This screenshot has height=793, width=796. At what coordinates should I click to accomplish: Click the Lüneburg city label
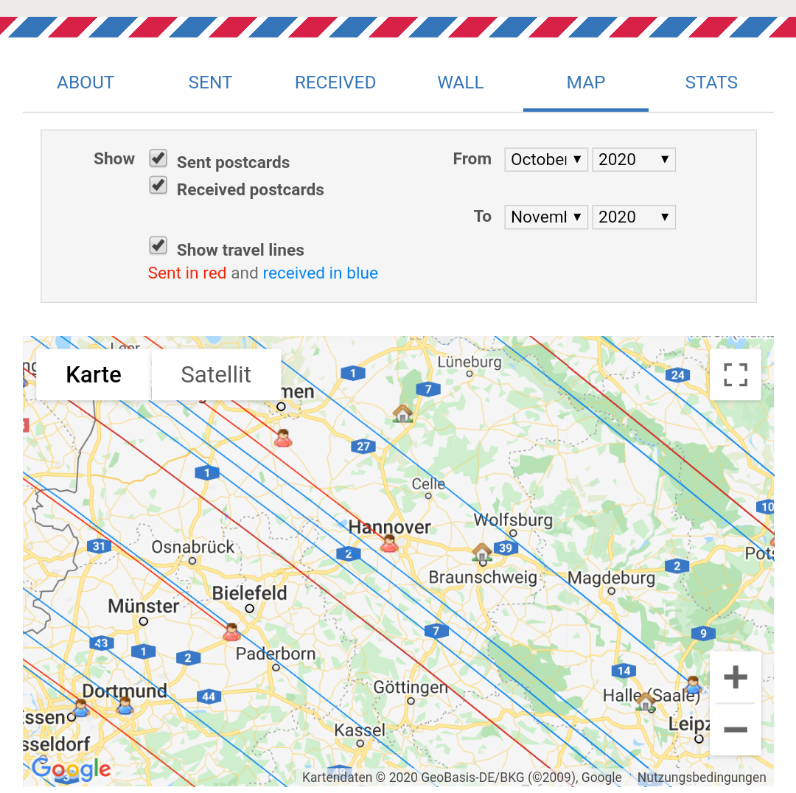[x=470, y=362]
